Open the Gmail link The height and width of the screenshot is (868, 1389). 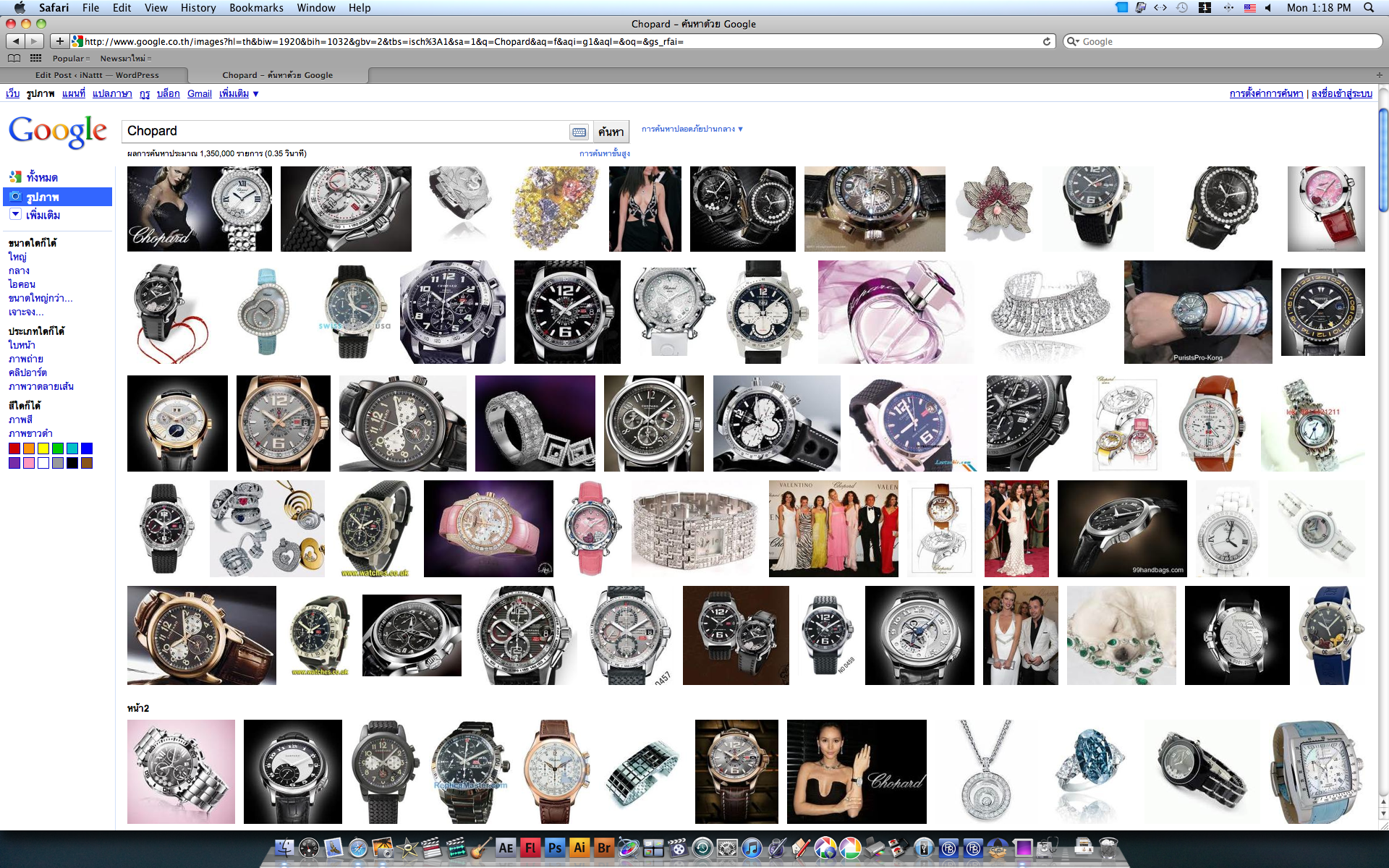pyautogui.click(x=200, y=93)
